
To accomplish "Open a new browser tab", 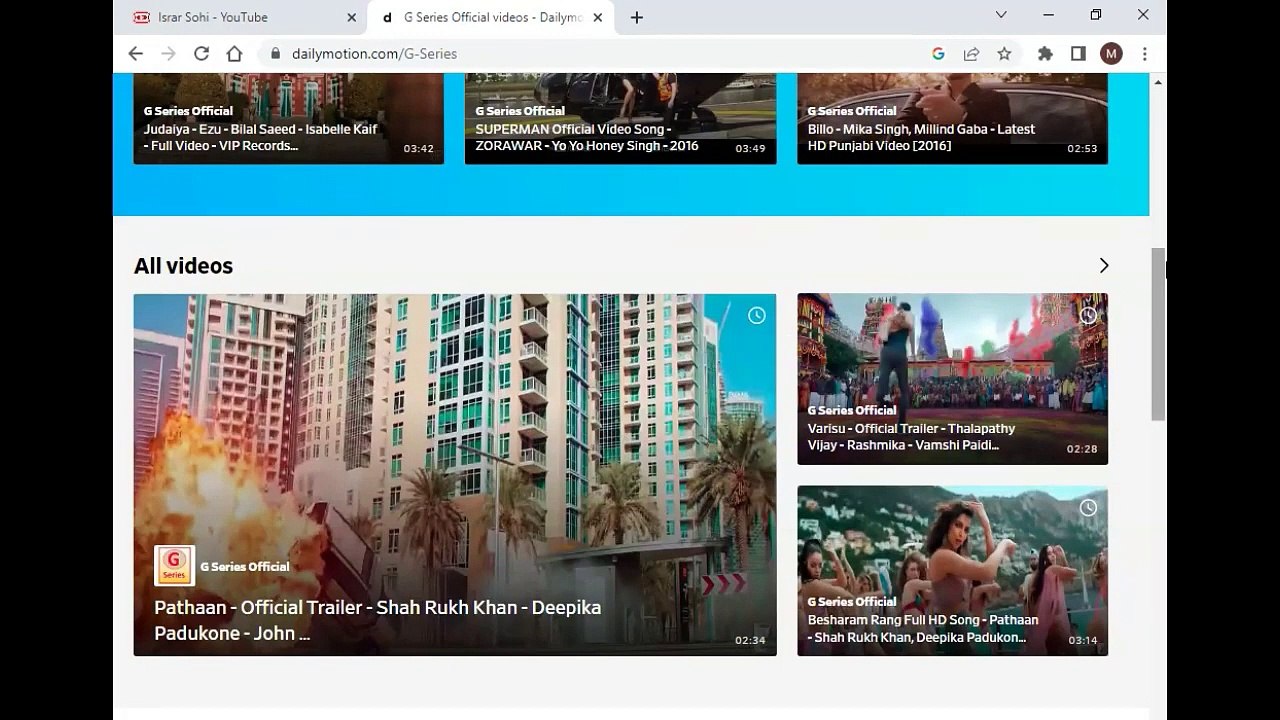I will tap(637, 17).
